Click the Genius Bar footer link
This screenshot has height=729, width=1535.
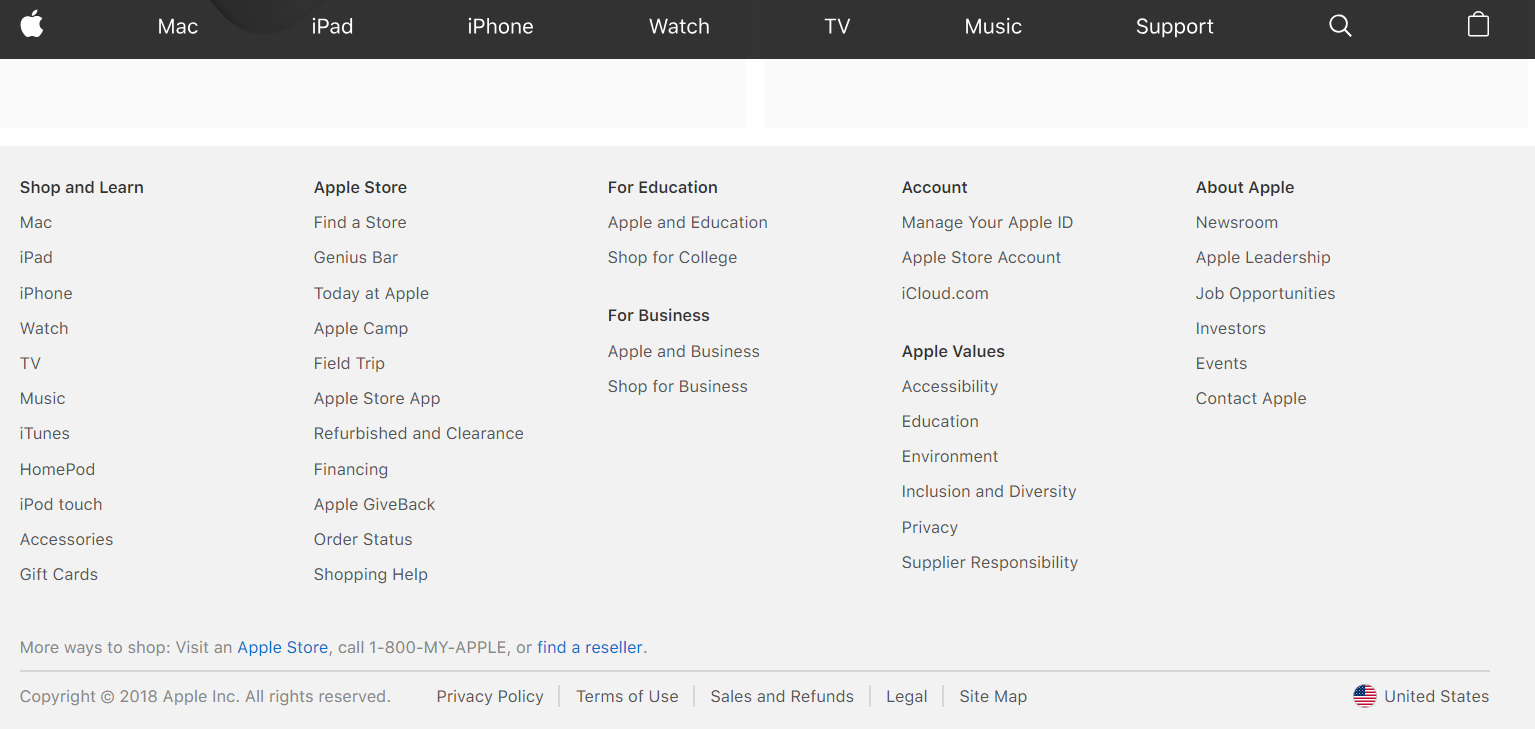pyautogui.click(x=356, y=257)
